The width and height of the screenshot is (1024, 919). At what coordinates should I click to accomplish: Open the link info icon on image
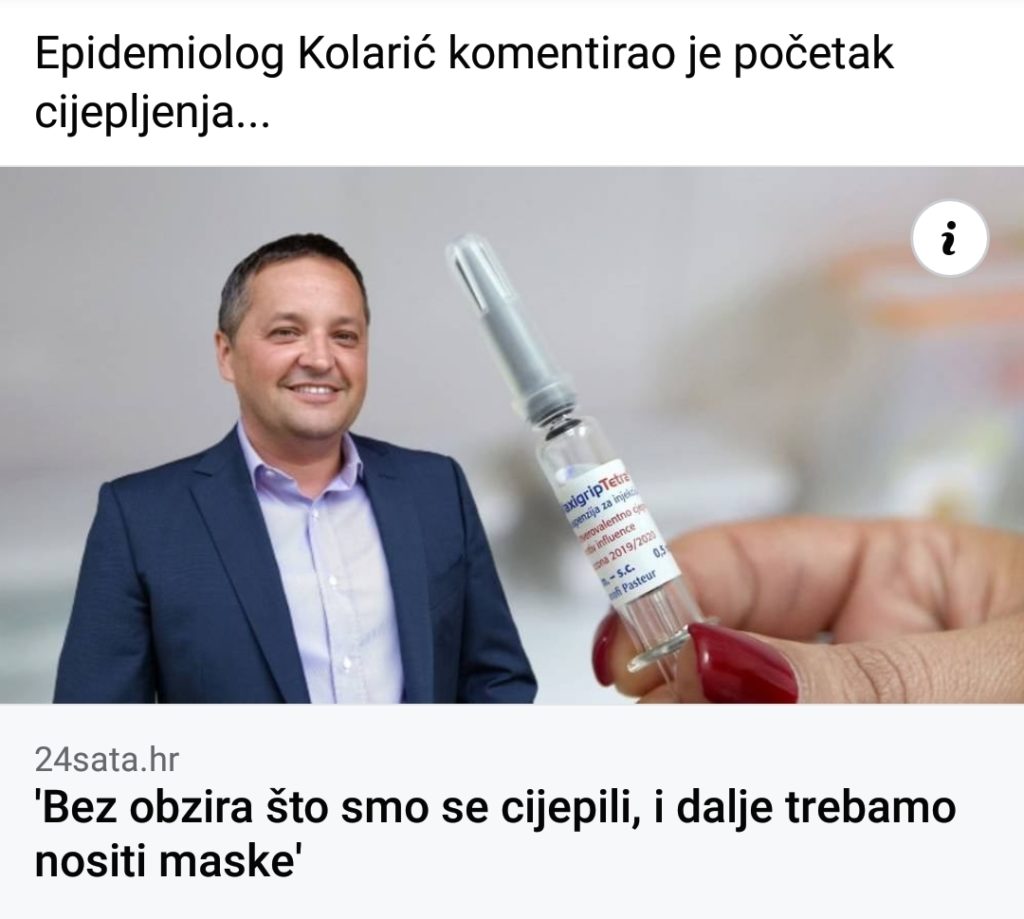[950, 239]
